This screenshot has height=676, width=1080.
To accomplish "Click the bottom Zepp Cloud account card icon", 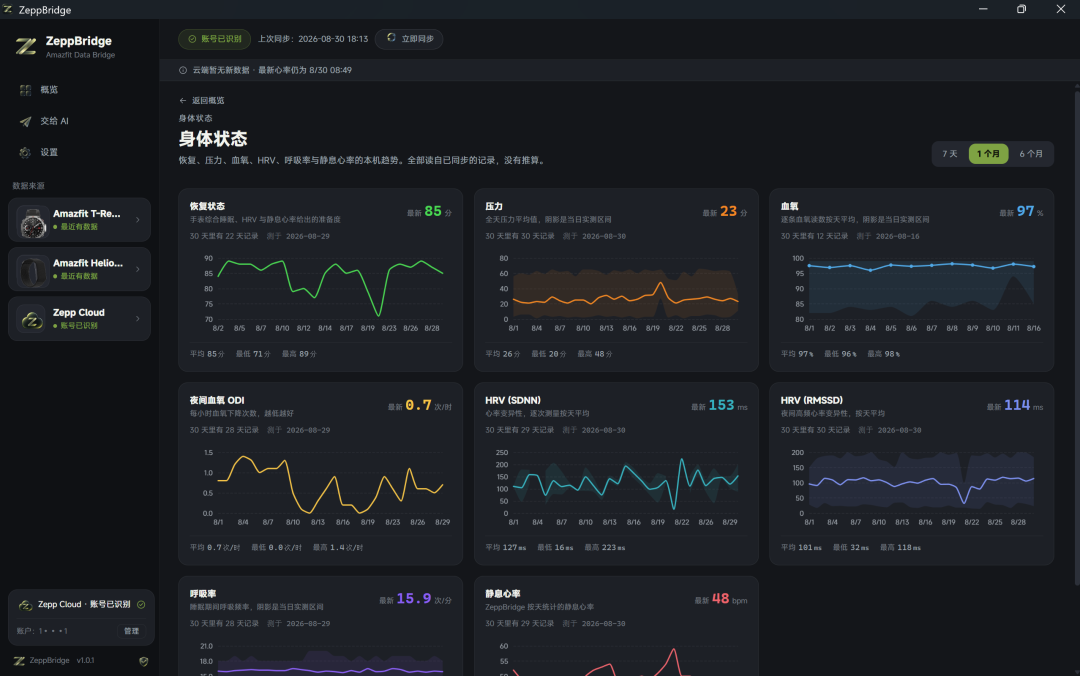I will pyautogui.click(x=25, y=605).
